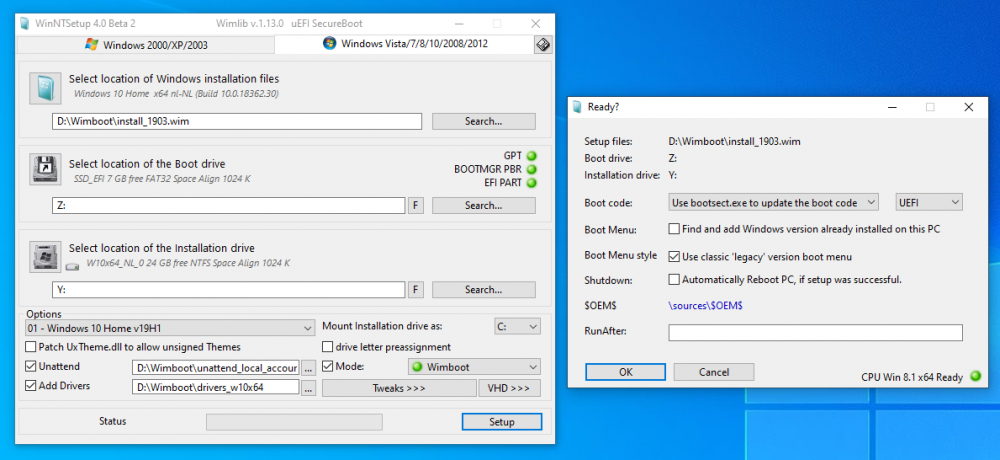The image size is (1000, 460).
Task: Open the Mount Installation drive as C: dropdown
Action: point(517,327)
